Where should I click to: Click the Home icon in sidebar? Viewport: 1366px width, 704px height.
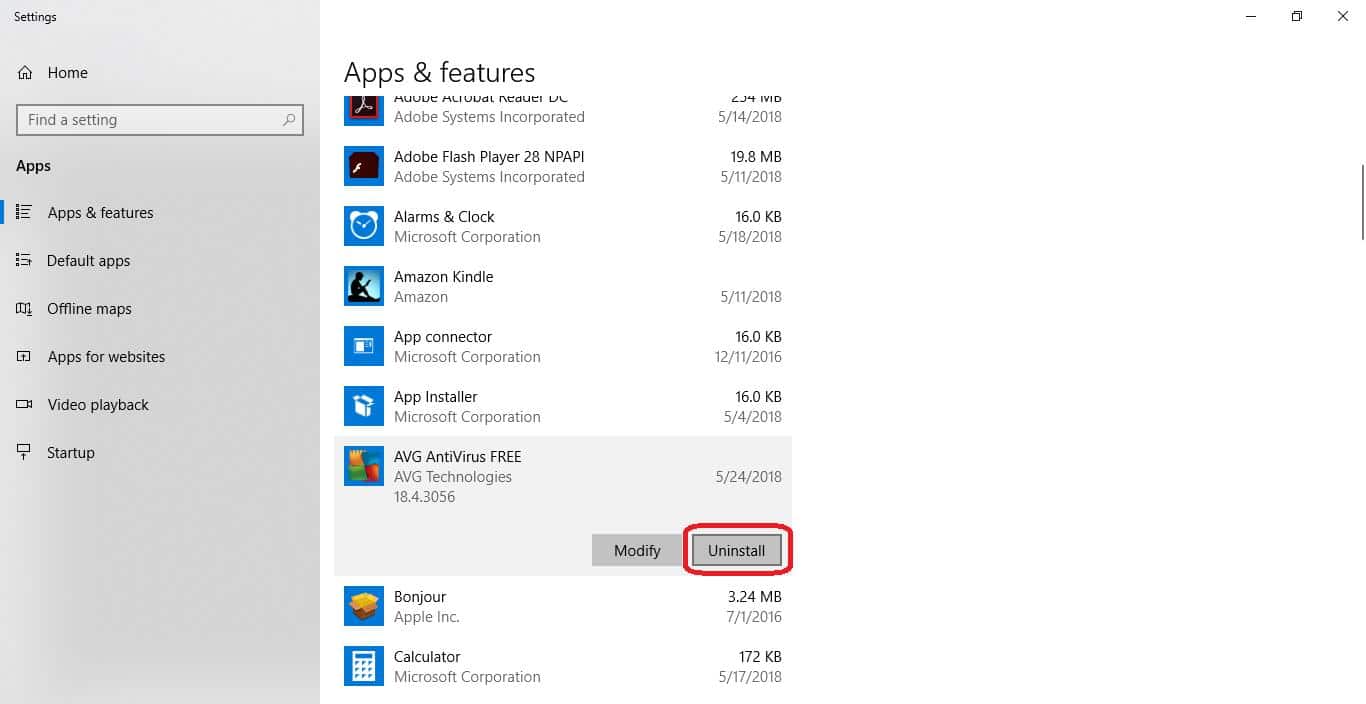coord(25,73)
